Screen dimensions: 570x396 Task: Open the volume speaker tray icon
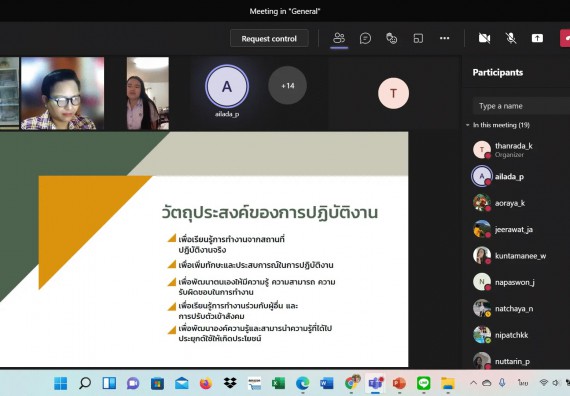(555, 383)
